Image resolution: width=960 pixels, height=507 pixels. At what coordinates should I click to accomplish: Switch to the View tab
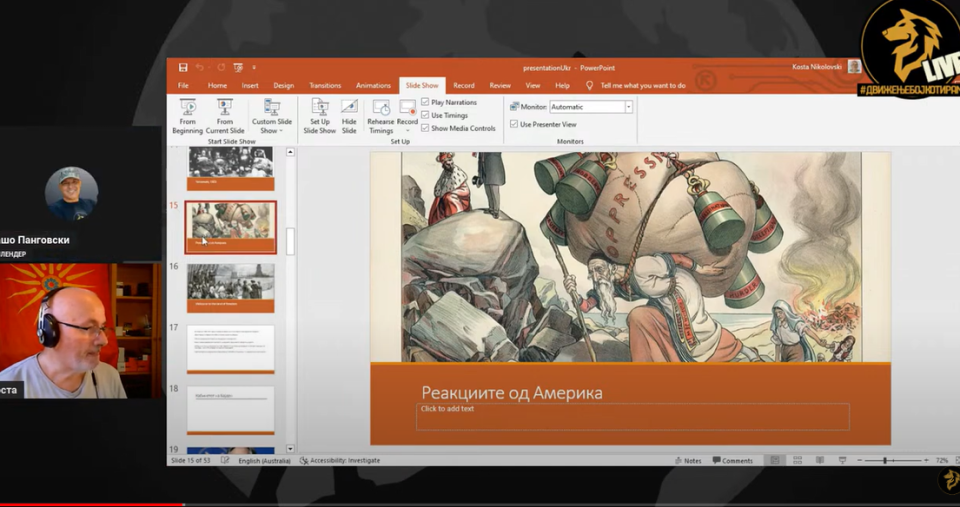(x=533, y=86)
